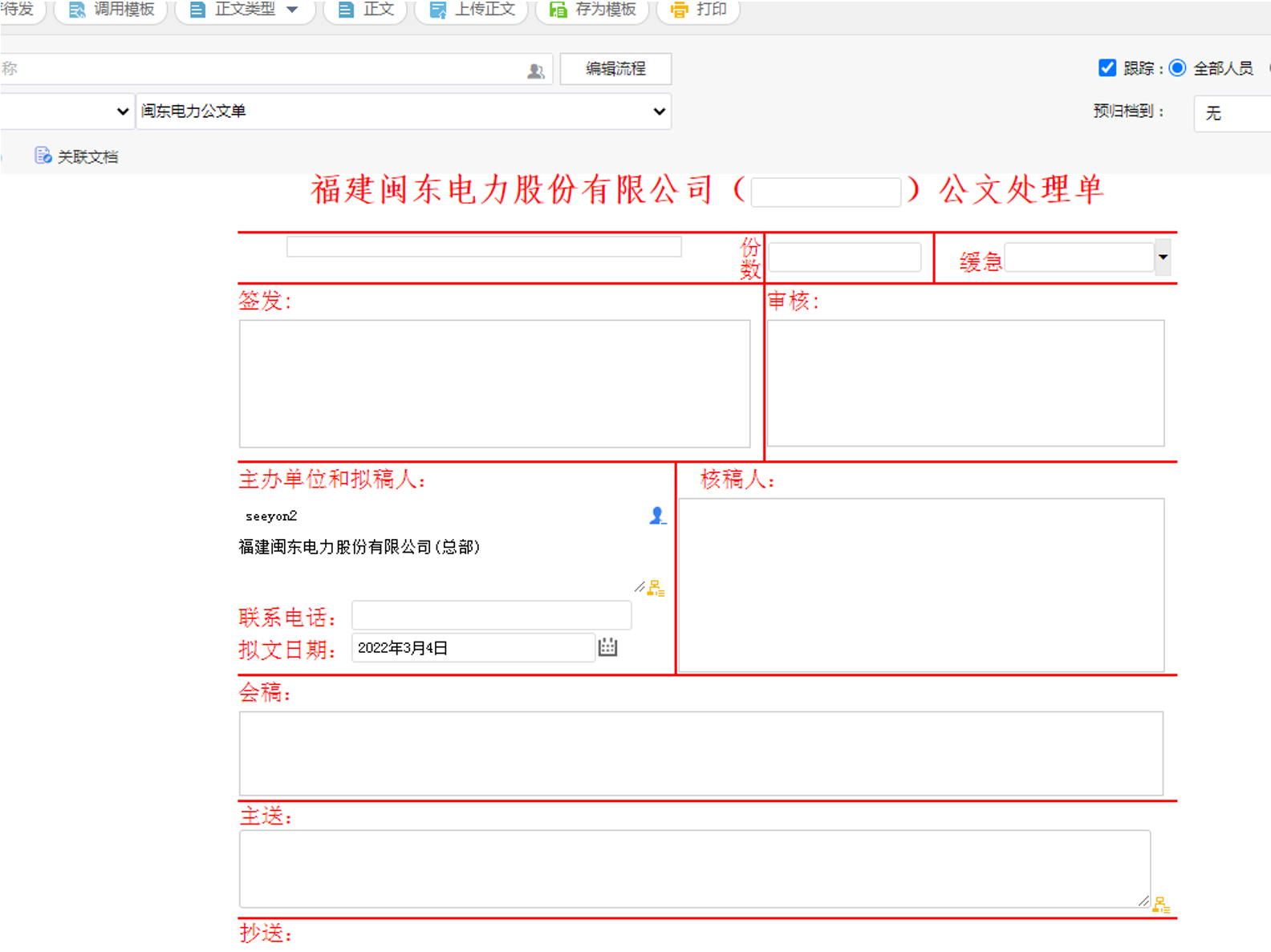The width and height of the screenshot is (1271, 952).
Task: Toggle the 跟踪 checkbox
Action: tap(1107, 68)
